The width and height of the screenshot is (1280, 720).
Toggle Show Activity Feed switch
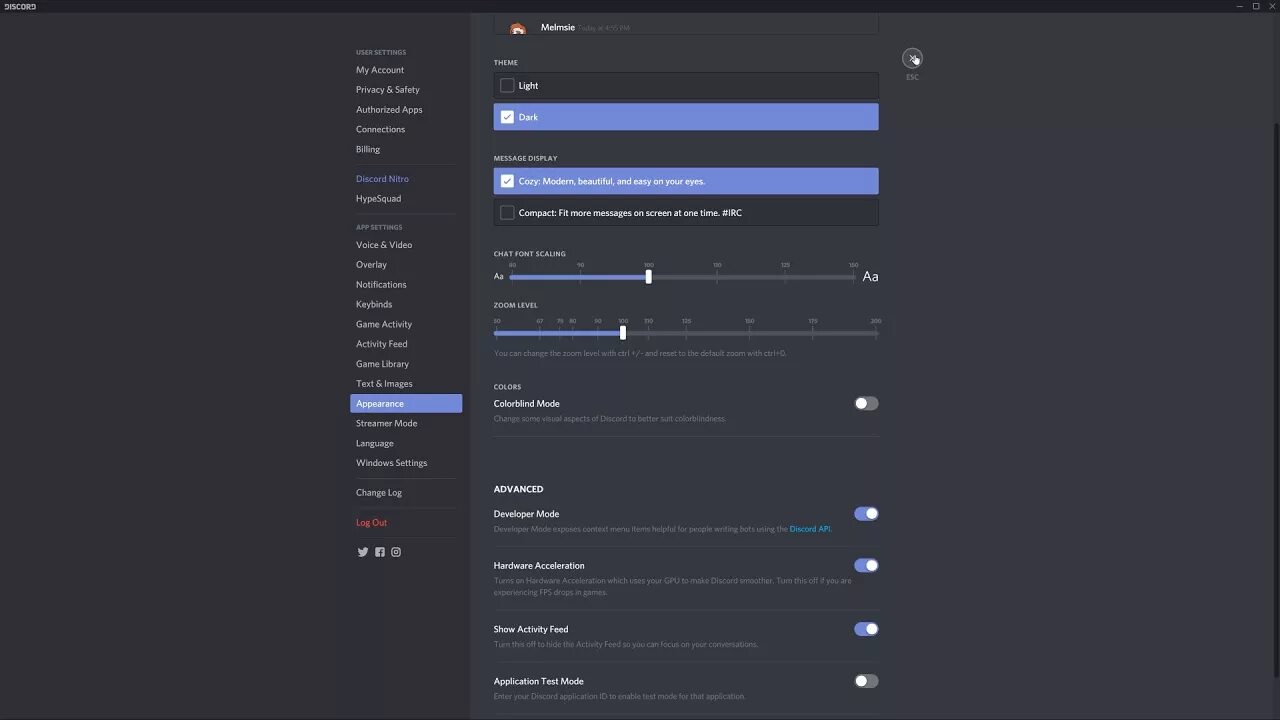pyautogui.click(x=866, y=630)
